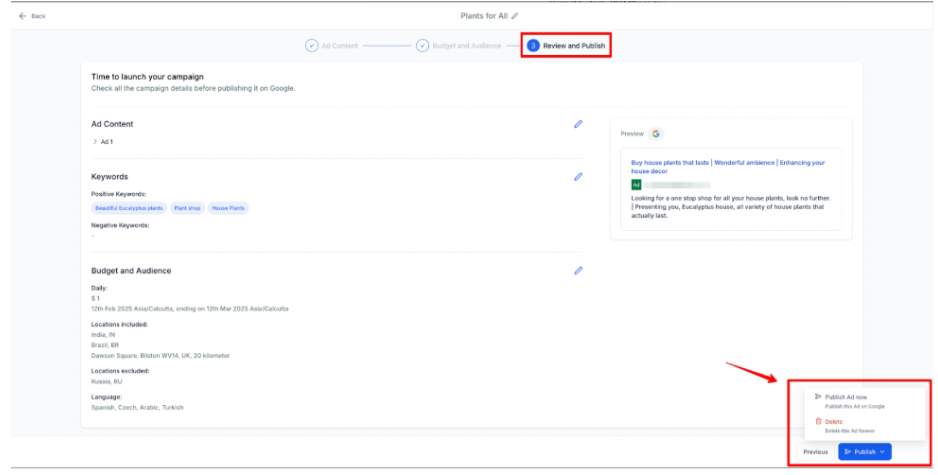Image resolution: width=938 pixels, height=475 pixels.
Task: Edit the Plants for All campaign name pencil
Action: point(515,16)
